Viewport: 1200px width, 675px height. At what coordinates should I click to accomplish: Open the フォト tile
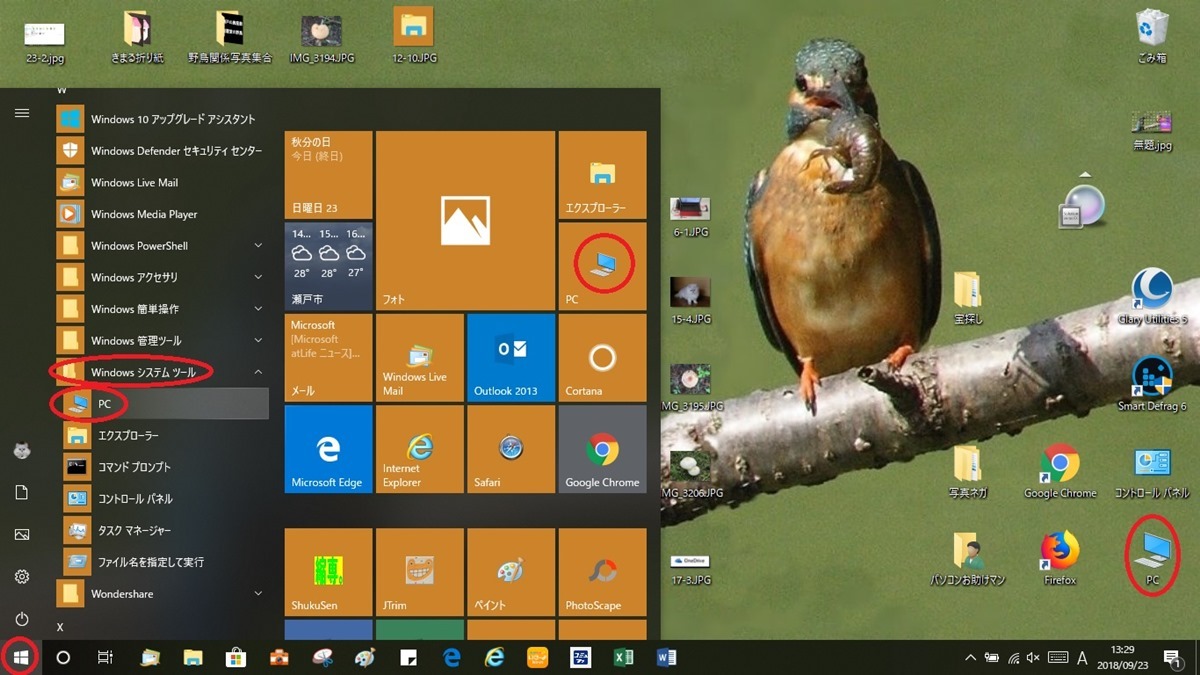[465, 220]
